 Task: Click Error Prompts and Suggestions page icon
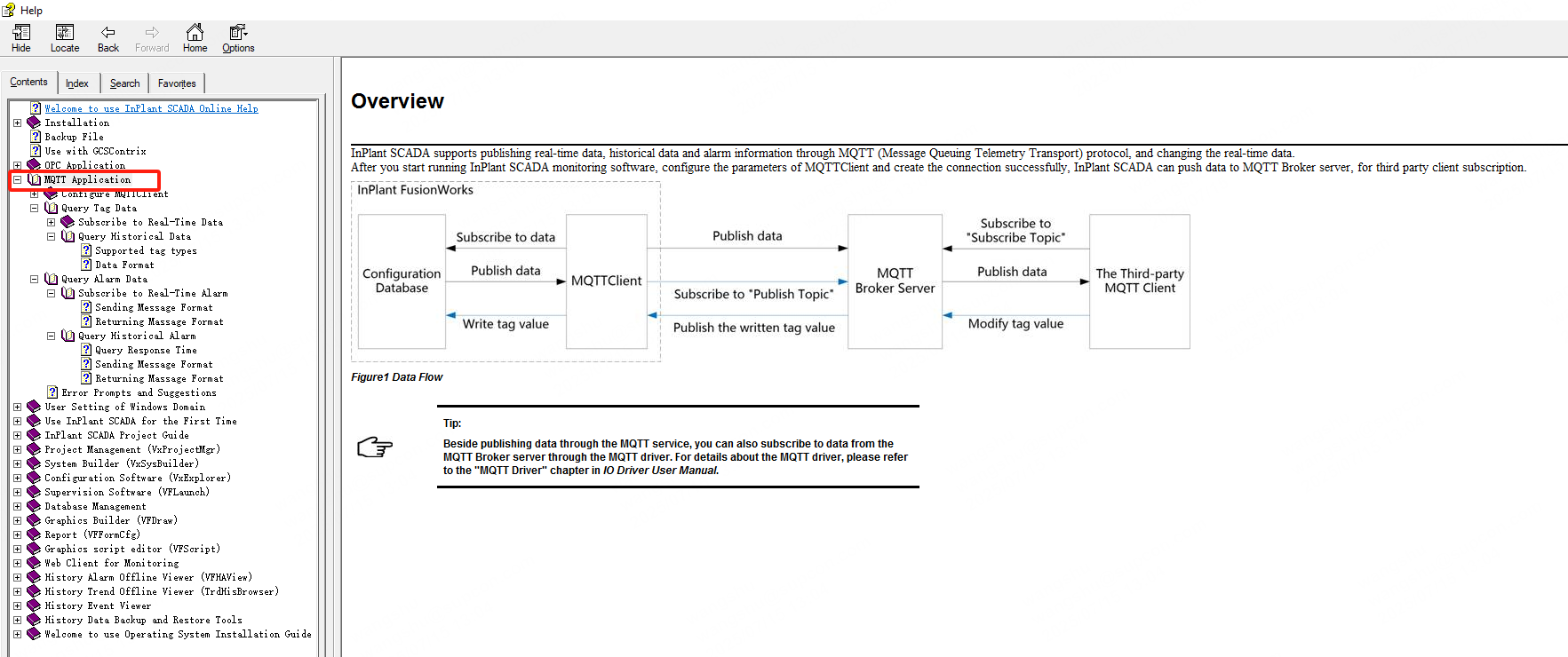(x=52, y=392)
